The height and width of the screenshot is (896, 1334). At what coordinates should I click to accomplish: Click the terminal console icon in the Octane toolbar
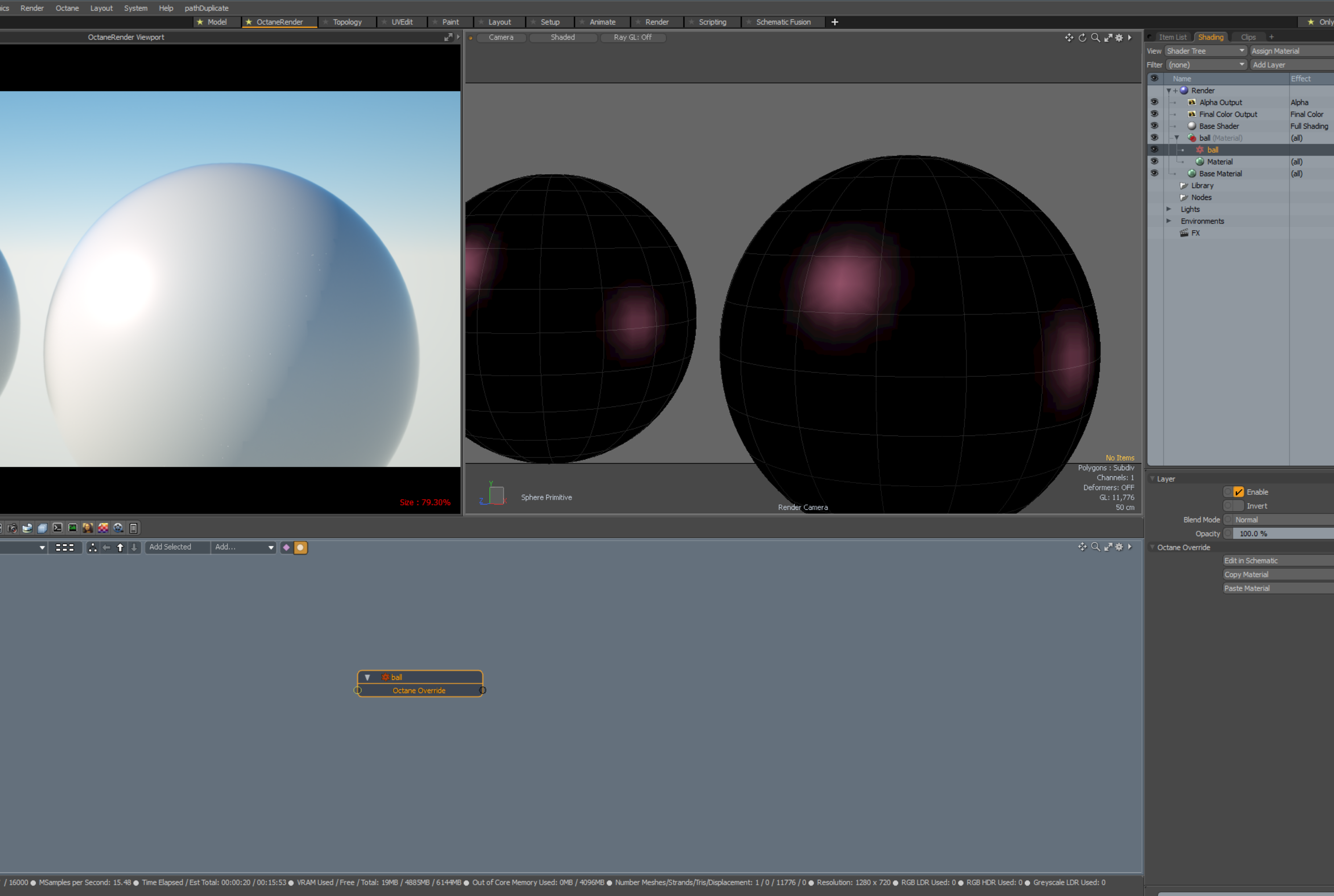coord(58,528)
